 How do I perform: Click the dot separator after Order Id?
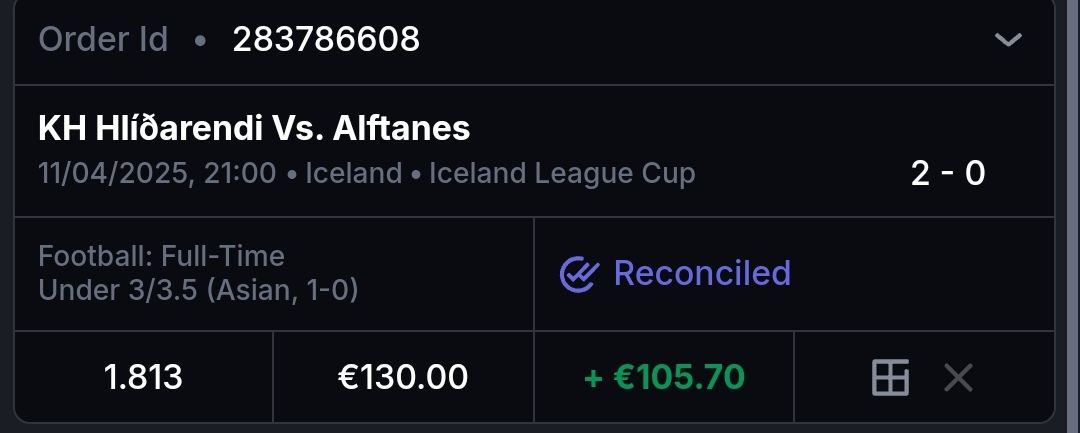pyautogui.click(x=200, y=41)
